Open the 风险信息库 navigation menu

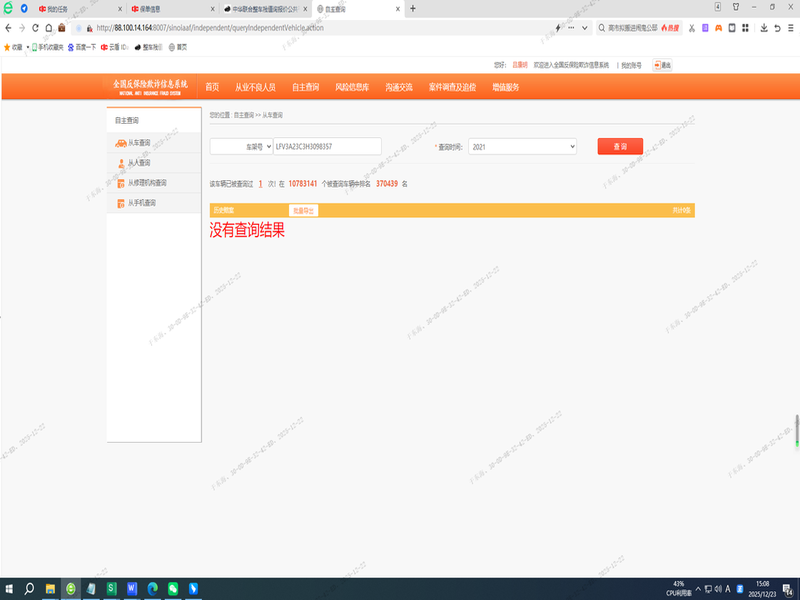click(x=354, y=87)
